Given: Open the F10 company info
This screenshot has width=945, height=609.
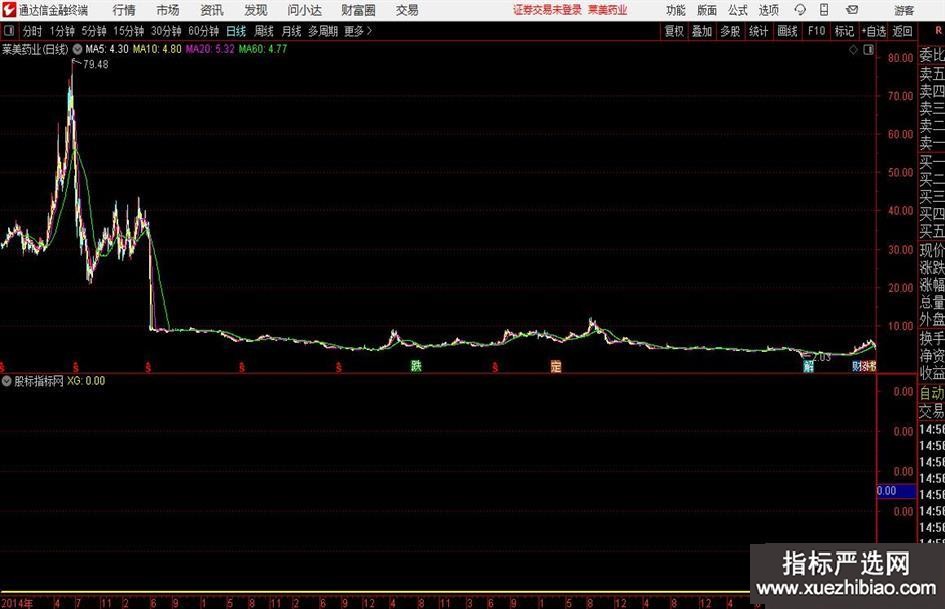Looking at the screenshot, I should pos(816,31).
